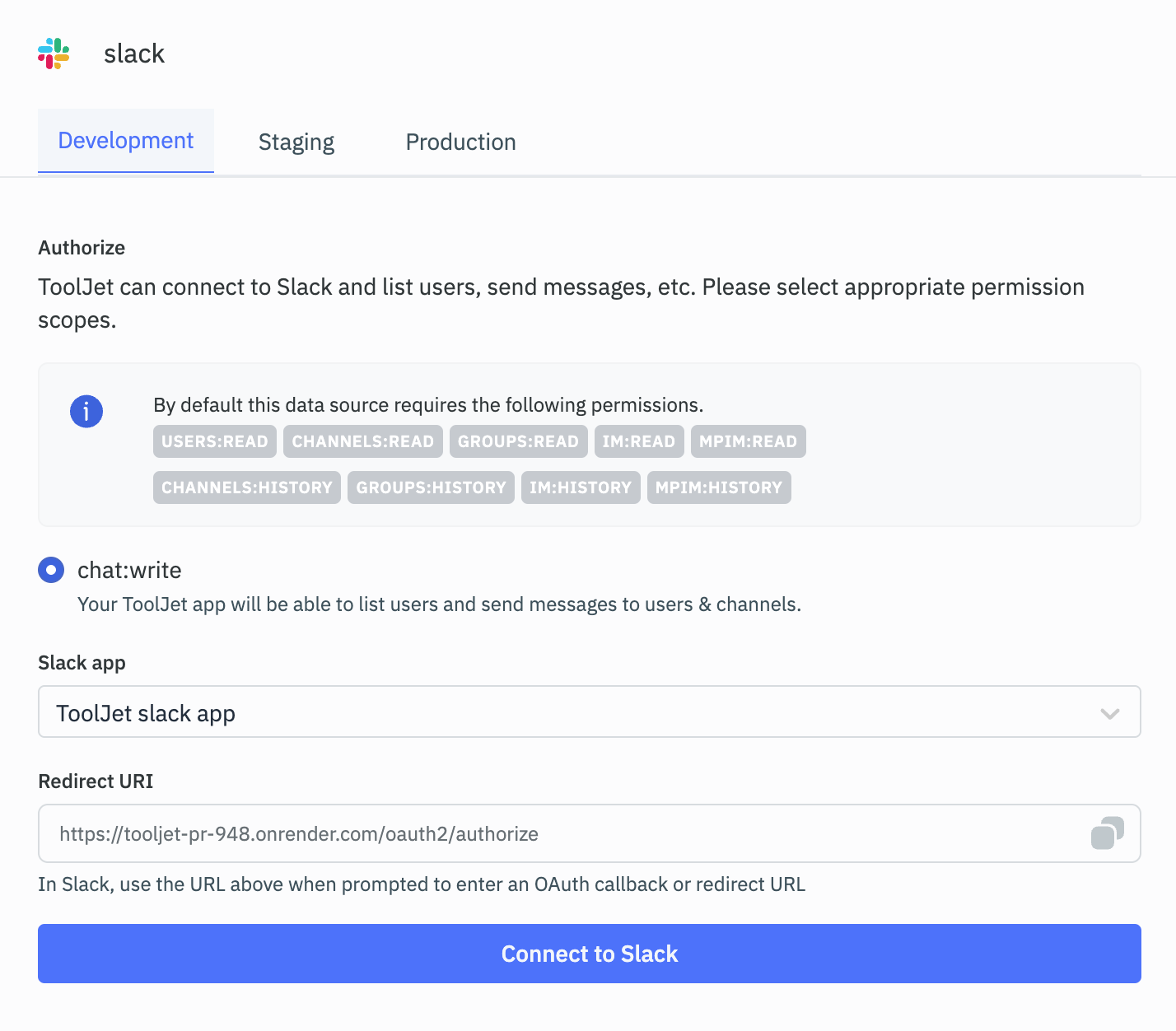
Task: Click the IM:HISTORY permission badge
Action: tap(580, 488)
